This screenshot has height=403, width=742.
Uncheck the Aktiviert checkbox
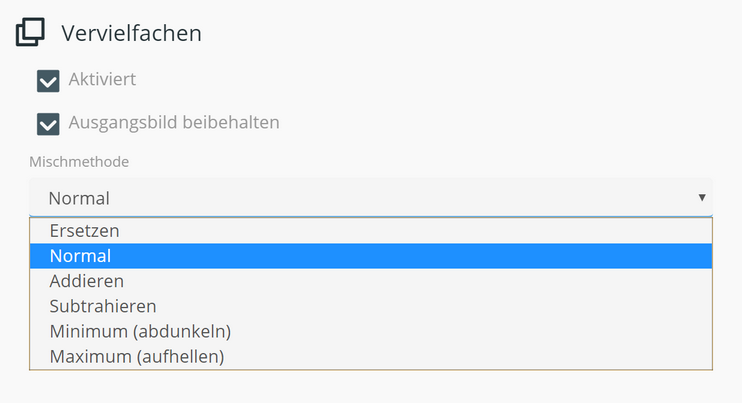click(x=48, y=80)
